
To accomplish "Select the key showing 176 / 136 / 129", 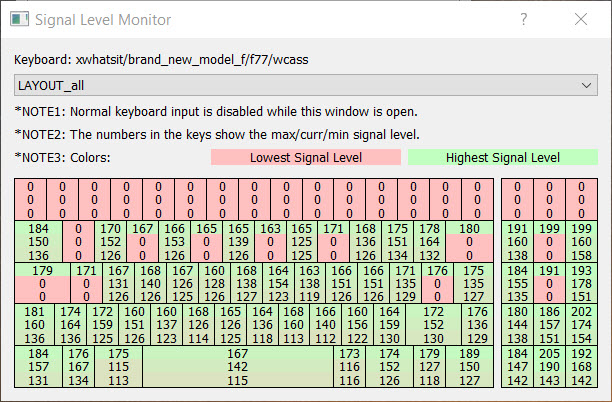I will 478,325.
